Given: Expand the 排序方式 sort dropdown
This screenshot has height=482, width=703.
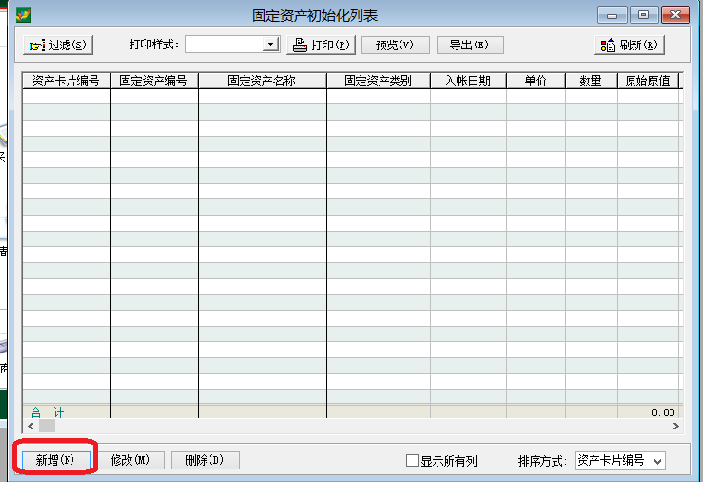Looking at the screenshot, I should [x=656, y=461].
